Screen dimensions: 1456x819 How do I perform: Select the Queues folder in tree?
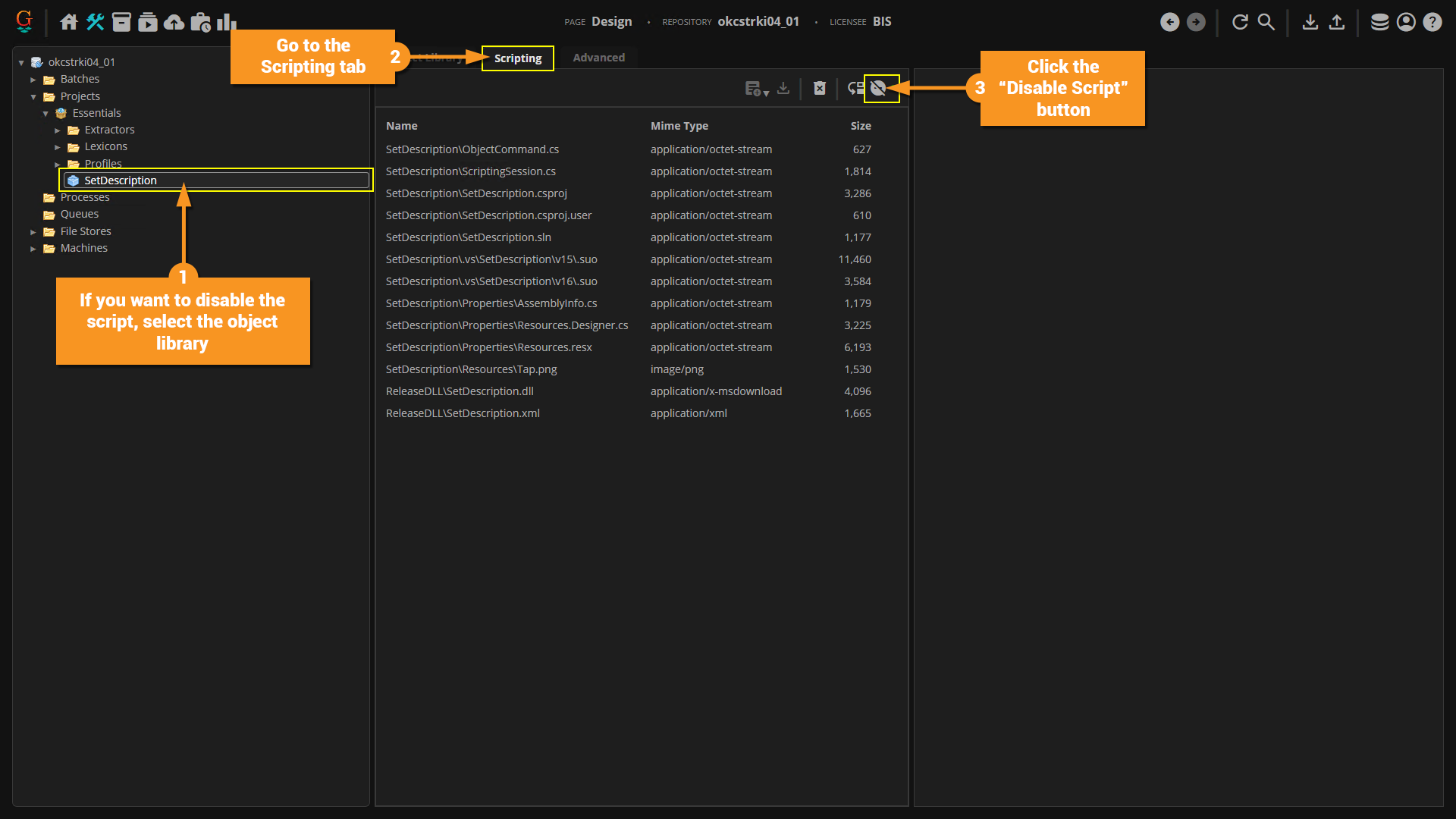pos(80,214)
